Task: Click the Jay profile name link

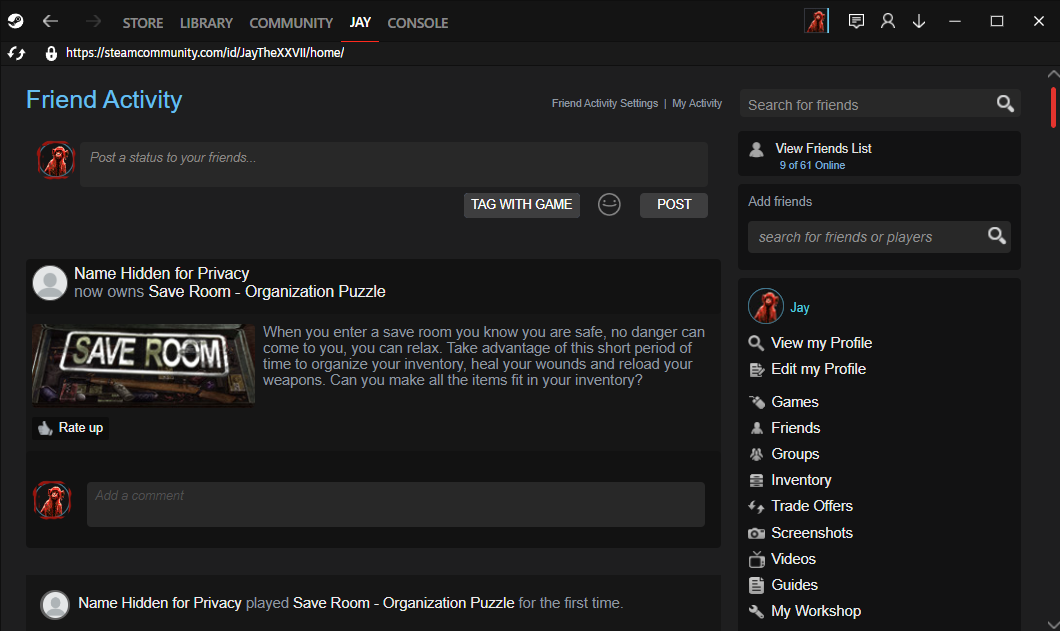Action: click(x=800, y=308)
